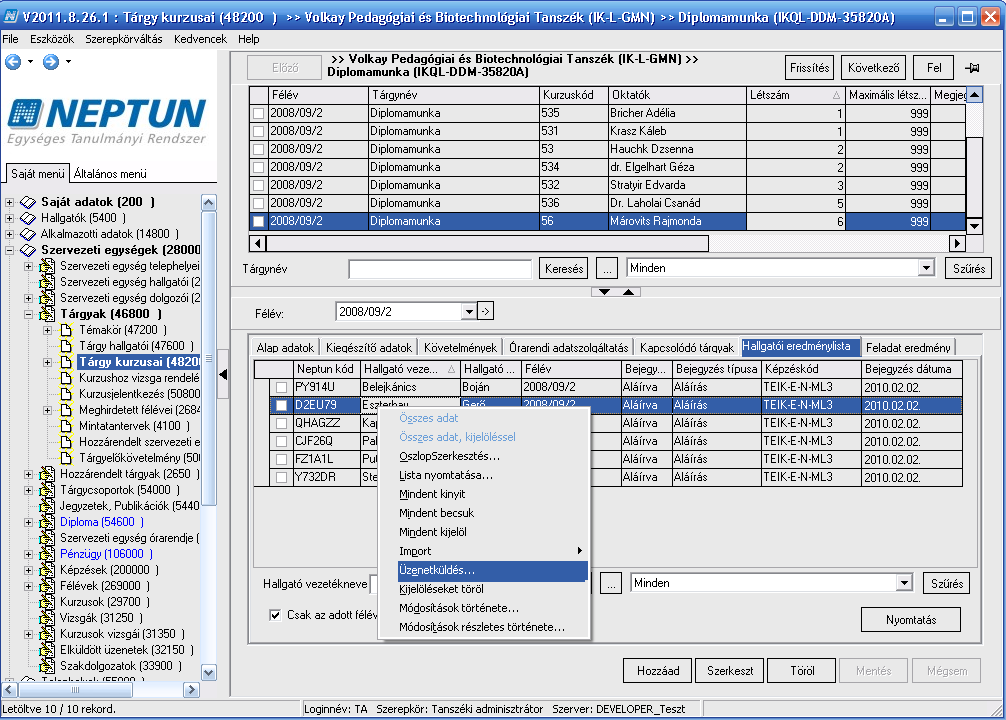
Task: Check the box for course 536 Dr. Laholai Csanád
Action: (x=259, y=203)
